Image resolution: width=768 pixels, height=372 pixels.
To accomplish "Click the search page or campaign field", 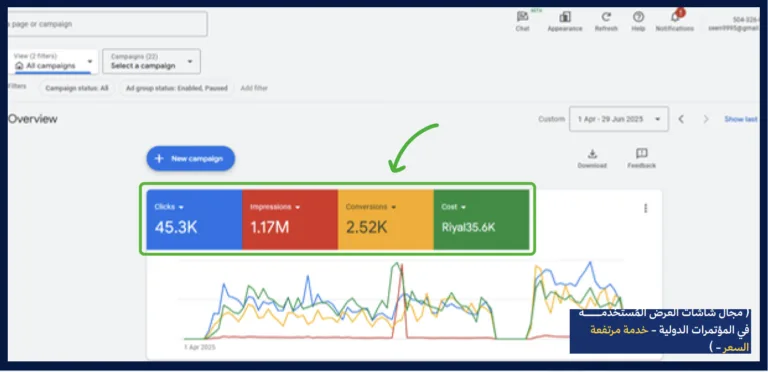I will click(107, 24).
